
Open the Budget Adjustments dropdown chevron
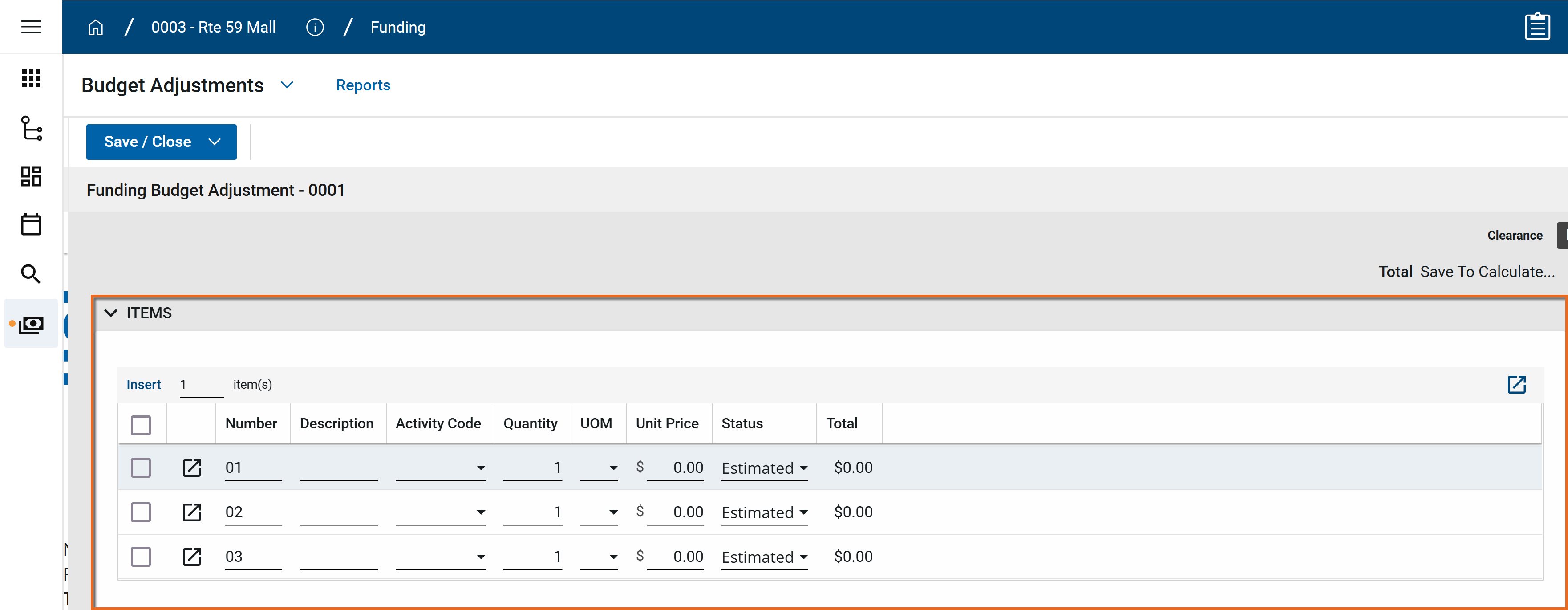coord(287,85)
